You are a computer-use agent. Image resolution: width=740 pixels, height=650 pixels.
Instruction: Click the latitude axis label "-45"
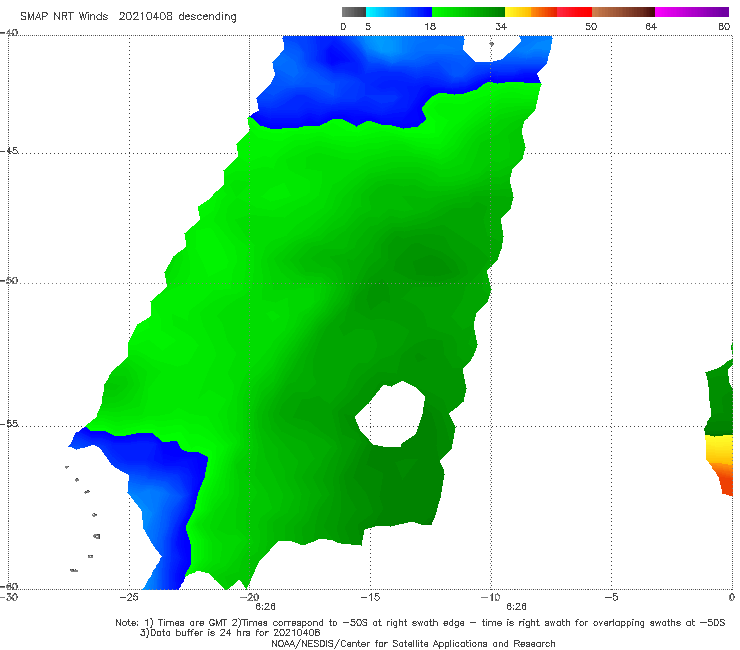pyautogui.click(x=9, y=151)
